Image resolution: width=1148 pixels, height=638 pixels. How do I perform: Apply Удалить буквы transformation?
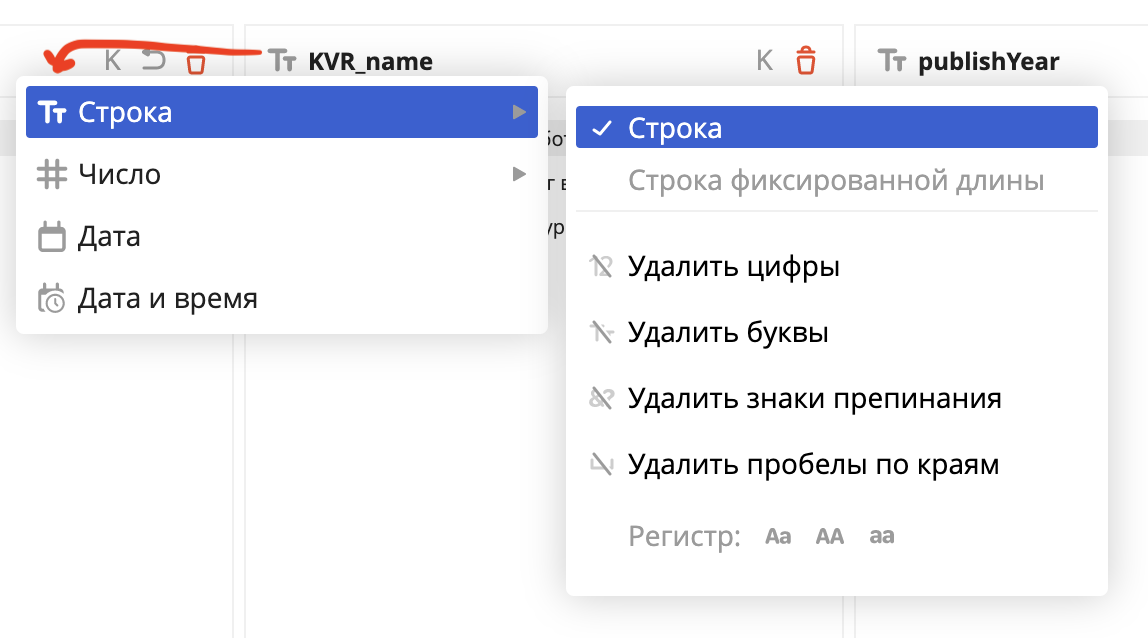click(728, 333)
